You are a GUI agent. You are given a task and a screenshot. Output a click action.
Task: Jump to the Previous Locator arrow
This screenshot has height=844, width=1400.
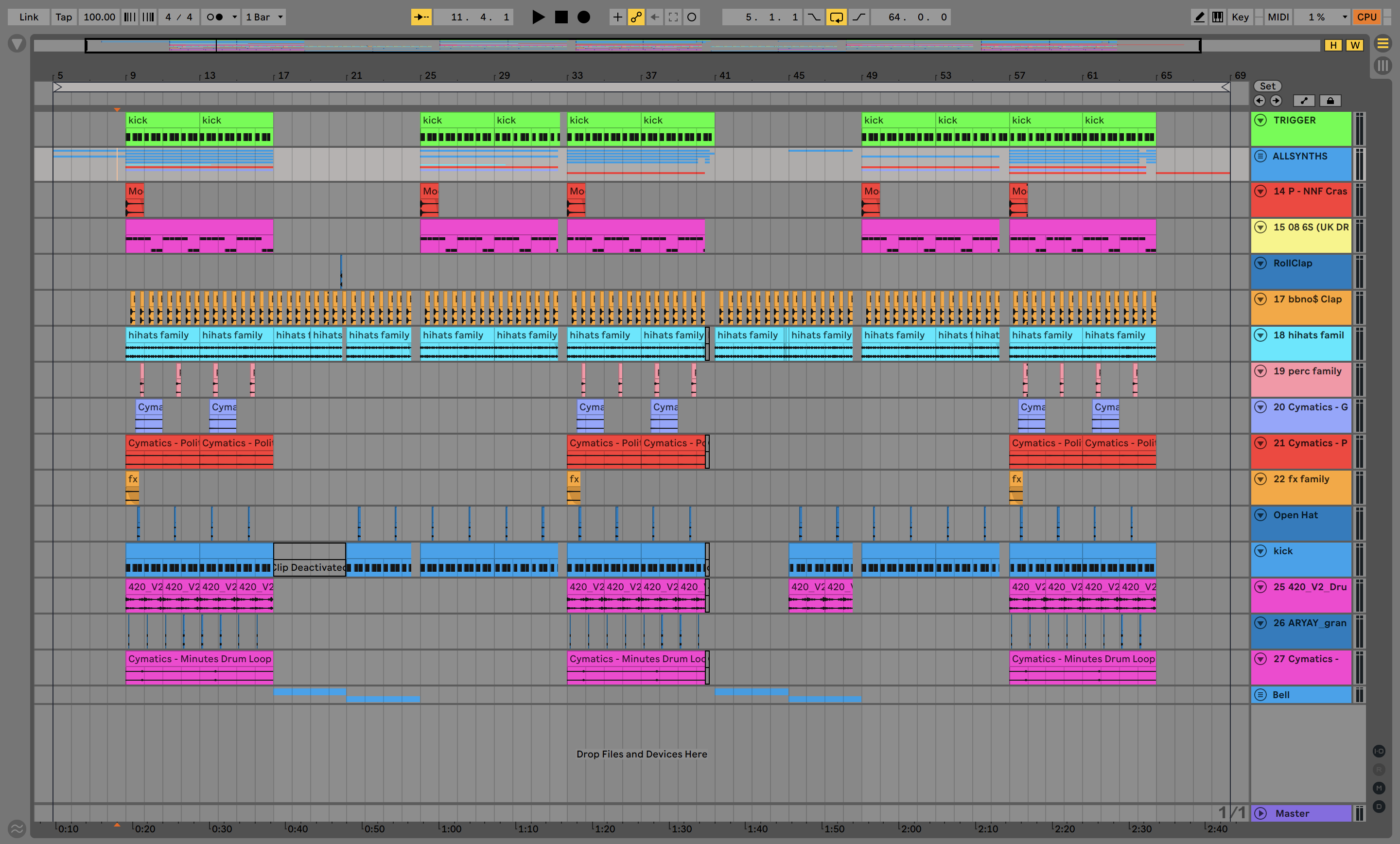tap(1260, 101)
